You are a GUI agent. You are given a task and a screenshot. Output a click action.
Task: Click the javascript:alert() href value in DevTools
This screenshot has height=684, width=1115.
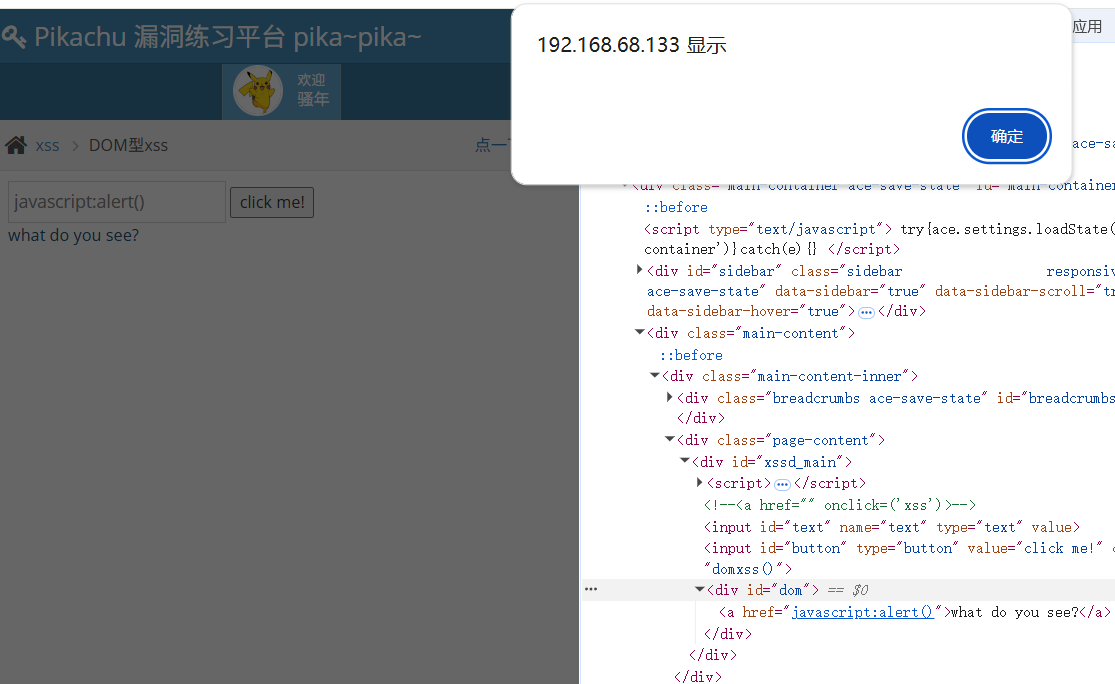[x=862, y=612]
